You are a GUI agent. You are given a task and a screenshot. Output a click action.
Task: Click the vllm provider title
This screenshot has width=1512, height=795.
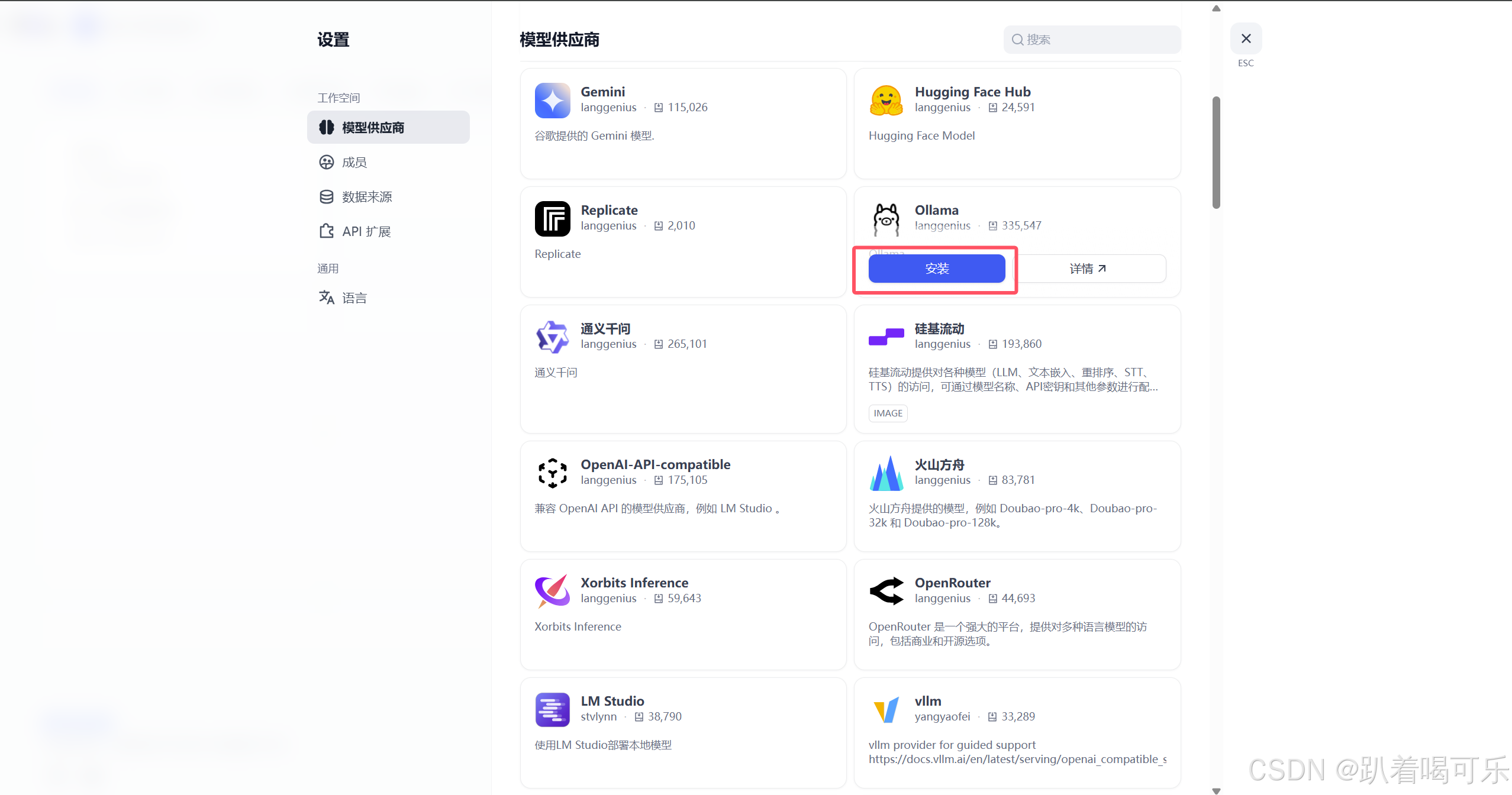[927, 701]
